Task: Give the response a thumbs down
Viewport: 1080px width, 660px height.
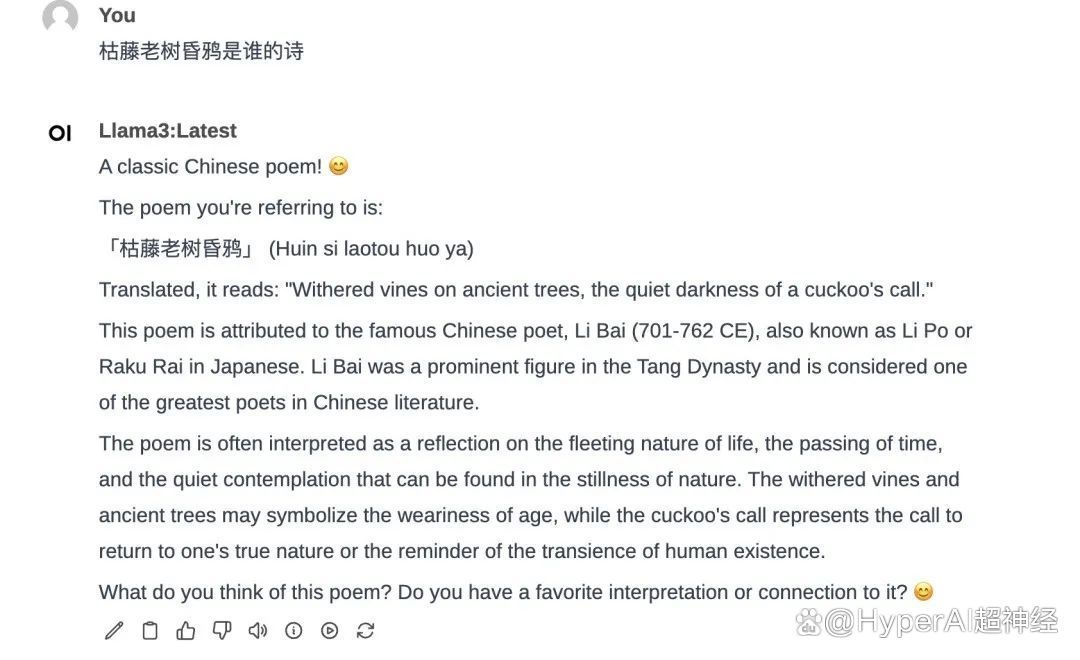Action: pyautogui.click(x=222, y=630)
